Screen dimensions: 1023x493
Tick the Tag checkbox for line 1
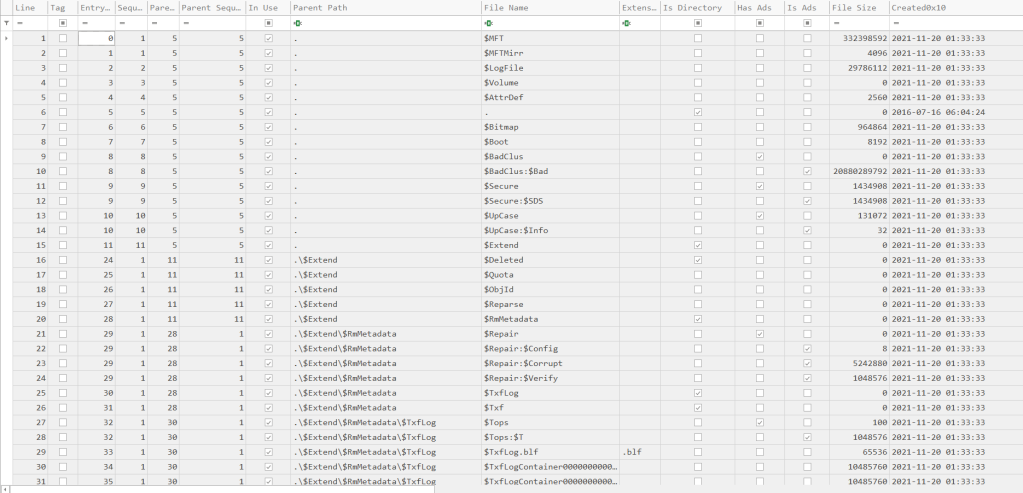63,38
